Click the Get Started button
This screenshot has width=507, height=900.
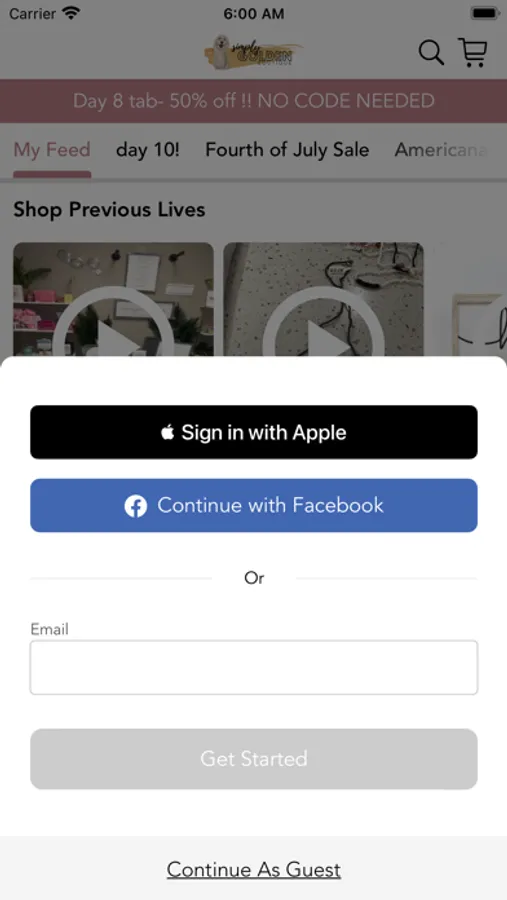[x=254, y=759]
